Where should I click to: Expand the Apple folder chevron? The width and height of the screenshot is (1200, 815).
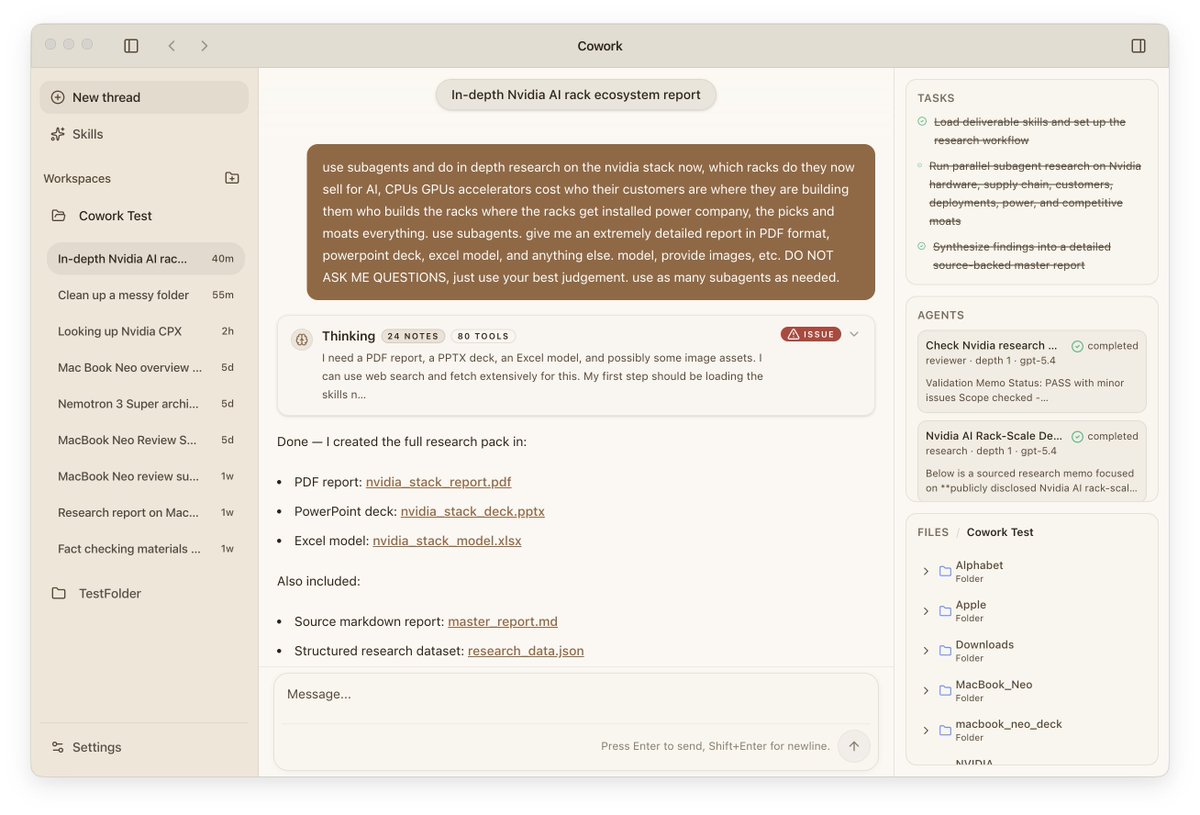tap(926, 611)
